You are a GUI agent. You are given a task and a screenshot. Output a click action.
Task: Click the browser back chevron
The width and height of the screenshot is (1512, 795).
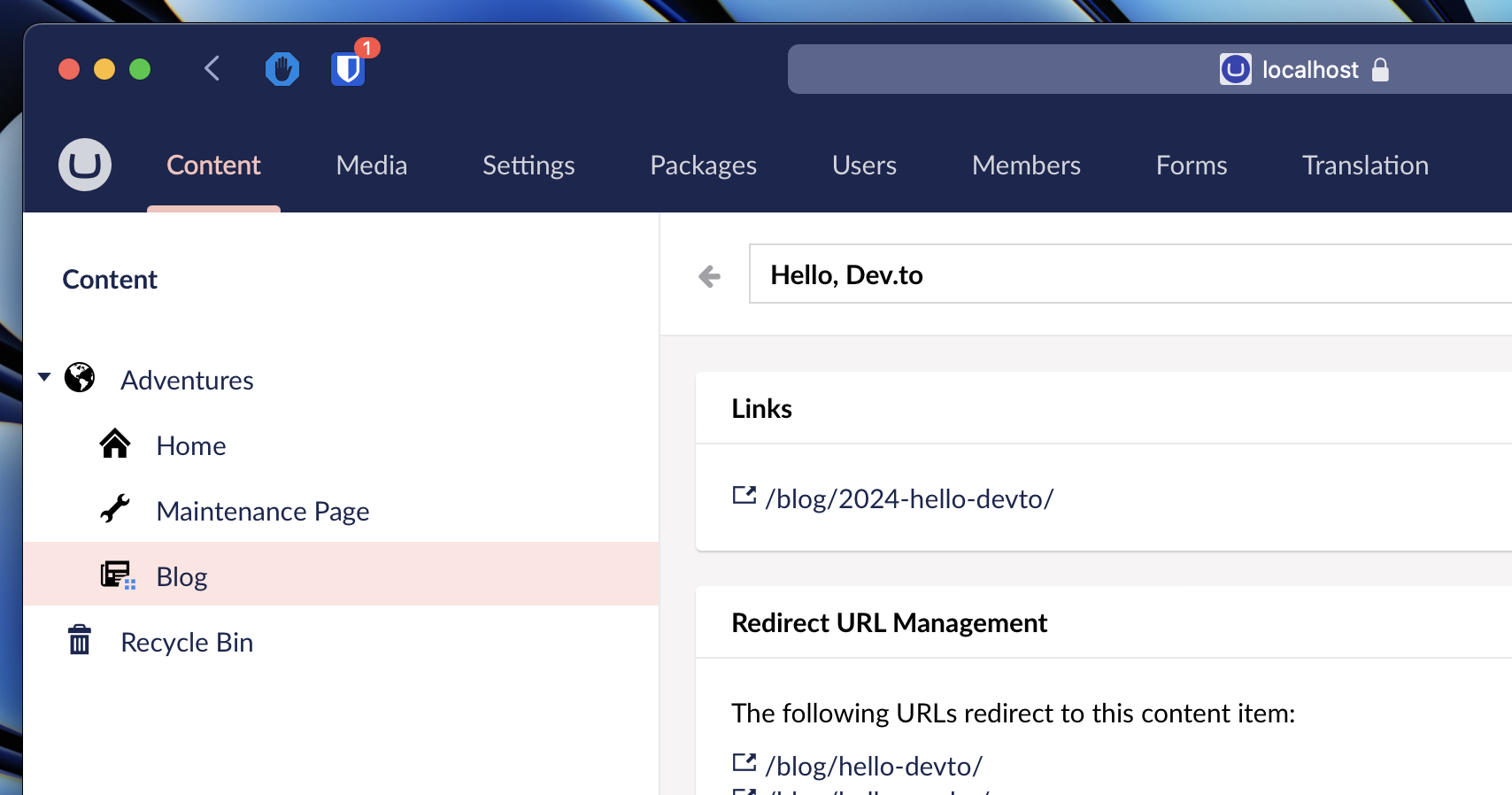212,69
